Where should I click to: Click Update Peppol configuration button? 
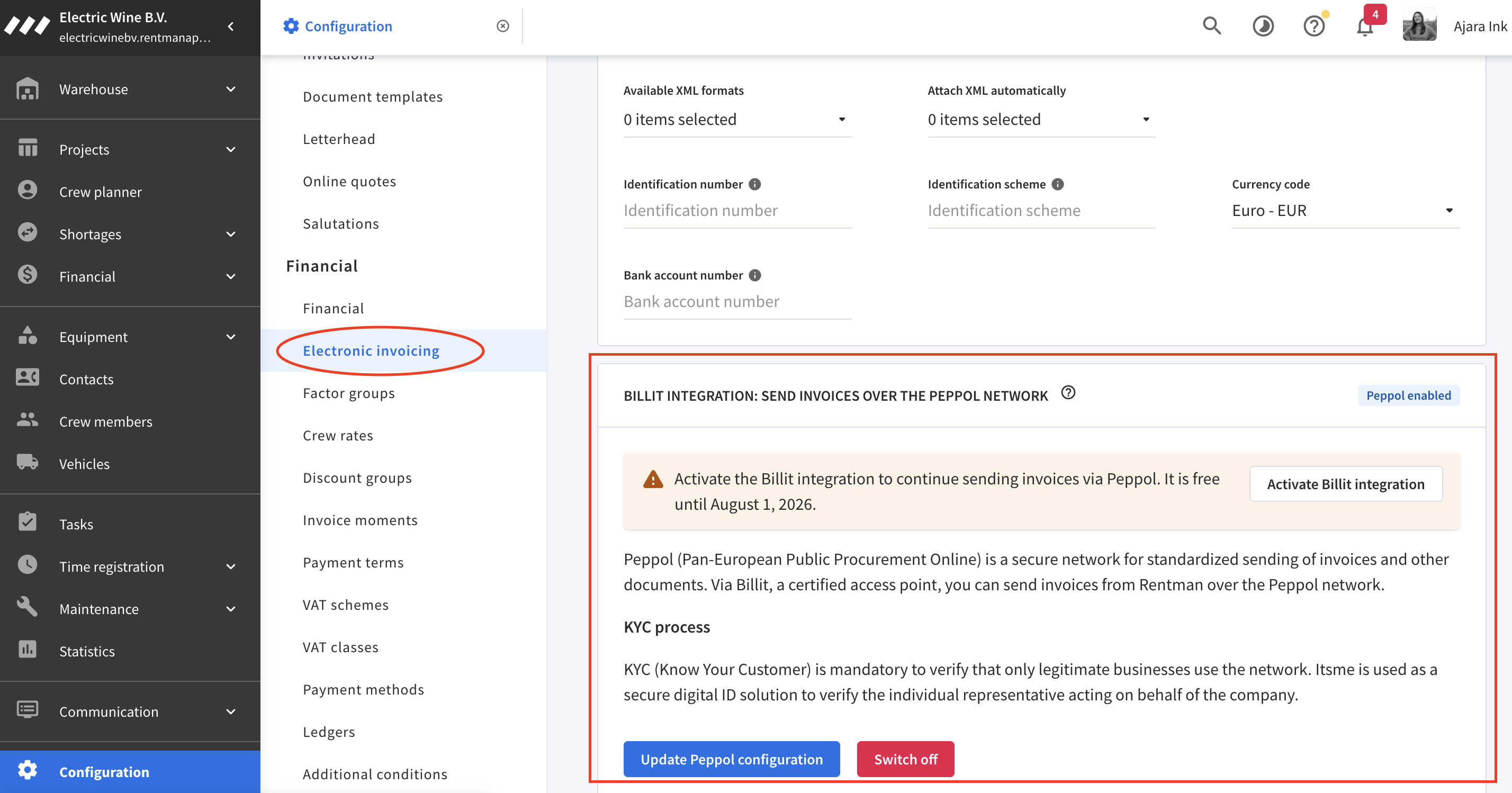tap(732, 759)
